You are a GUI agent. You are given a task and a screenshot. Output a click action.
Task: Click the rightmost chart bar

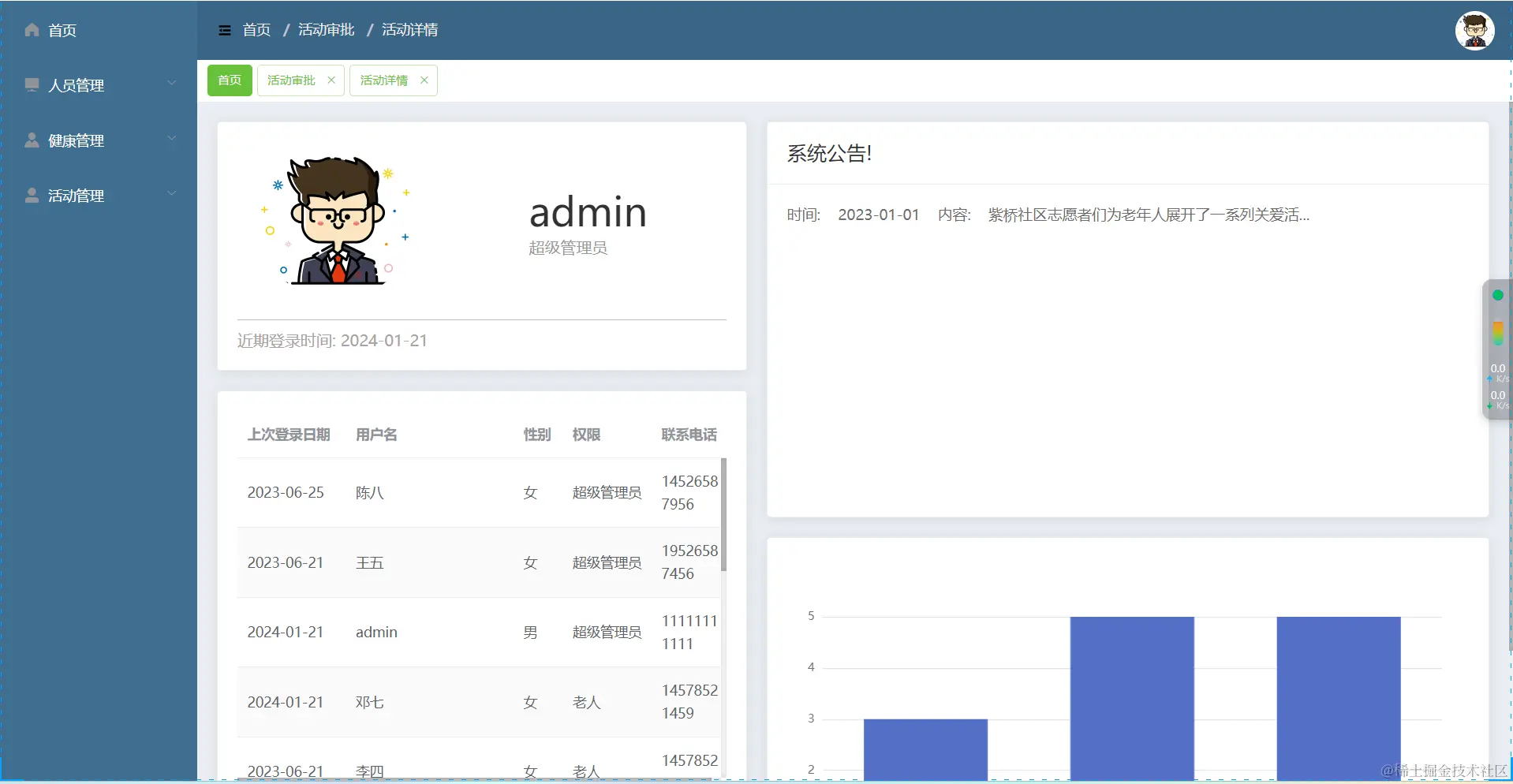(x=1339, y=698)
